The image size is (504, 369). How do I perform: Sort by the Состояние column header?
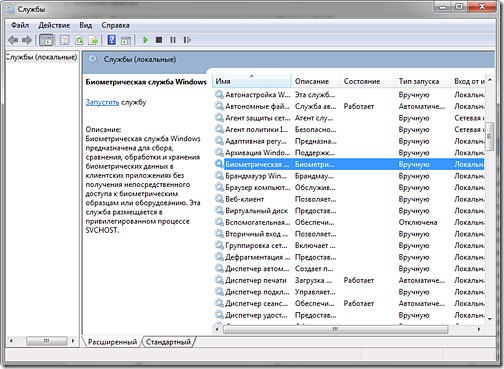(367, 81)
